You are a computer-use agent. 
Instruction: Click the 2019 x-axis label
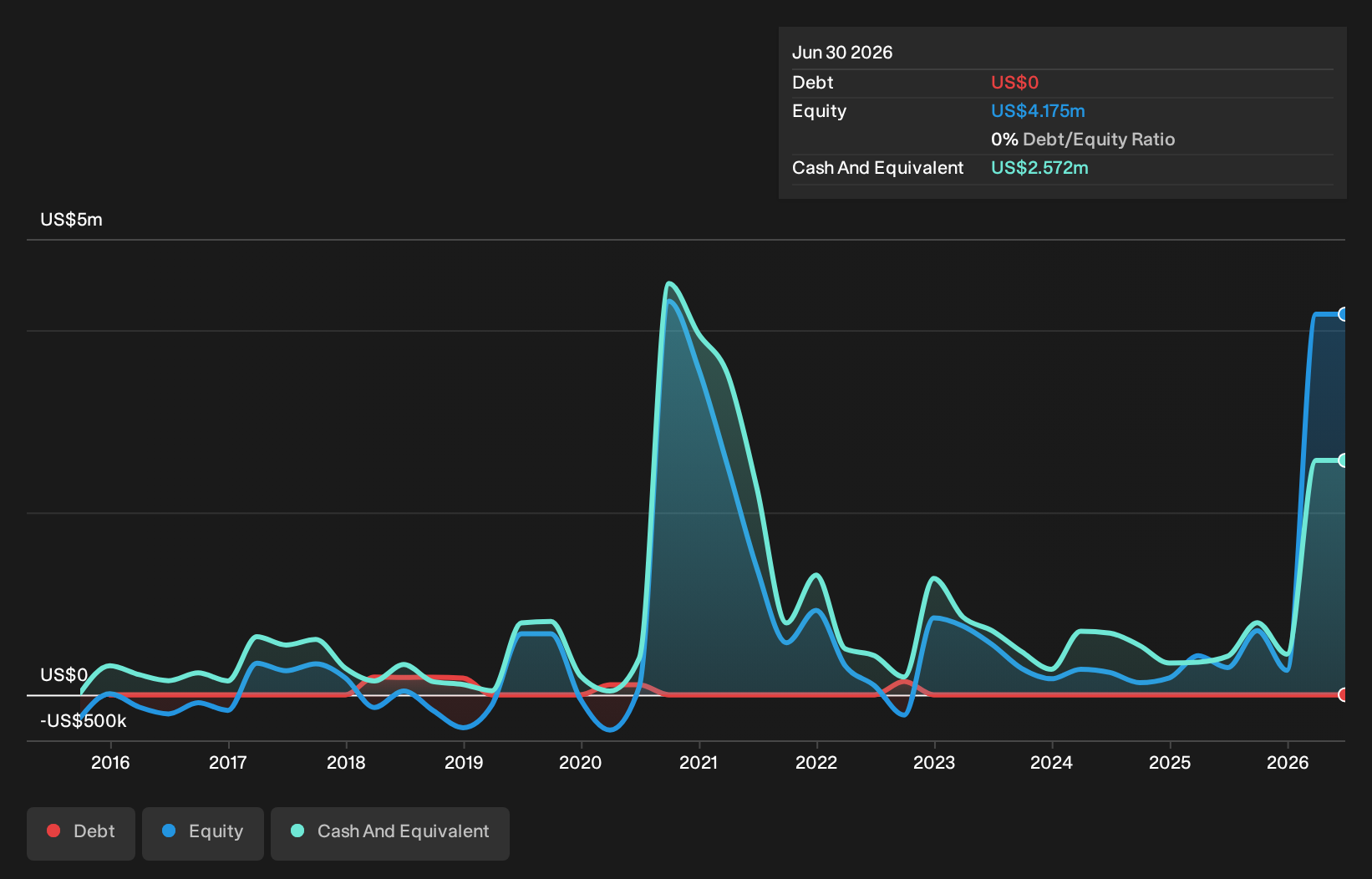[464, 762]
